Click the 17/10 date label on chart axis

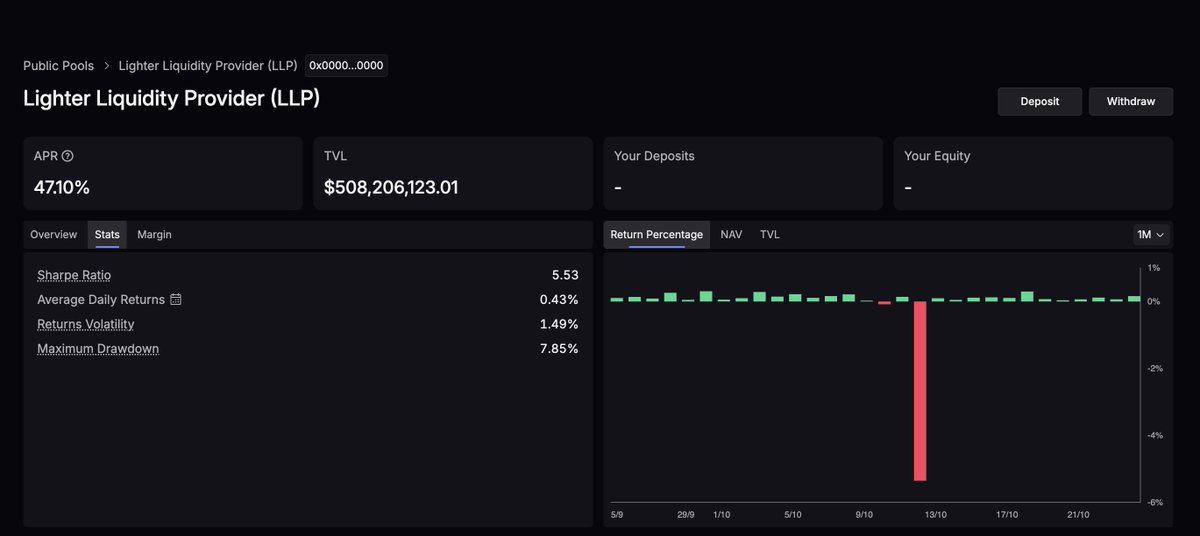1007,515
